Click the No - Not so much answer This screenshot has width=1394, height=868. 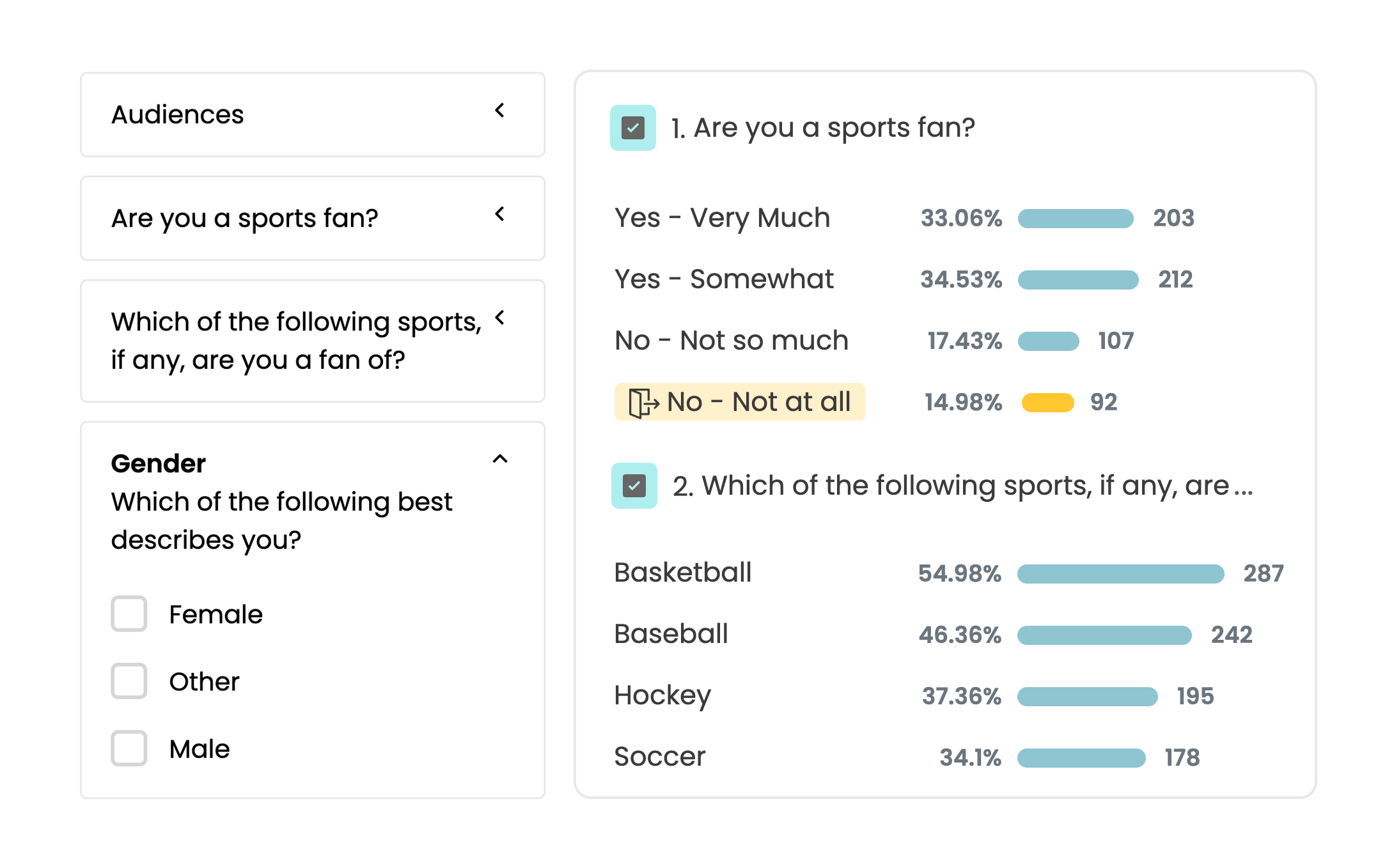pyautogui.click(x=731, y=341)
